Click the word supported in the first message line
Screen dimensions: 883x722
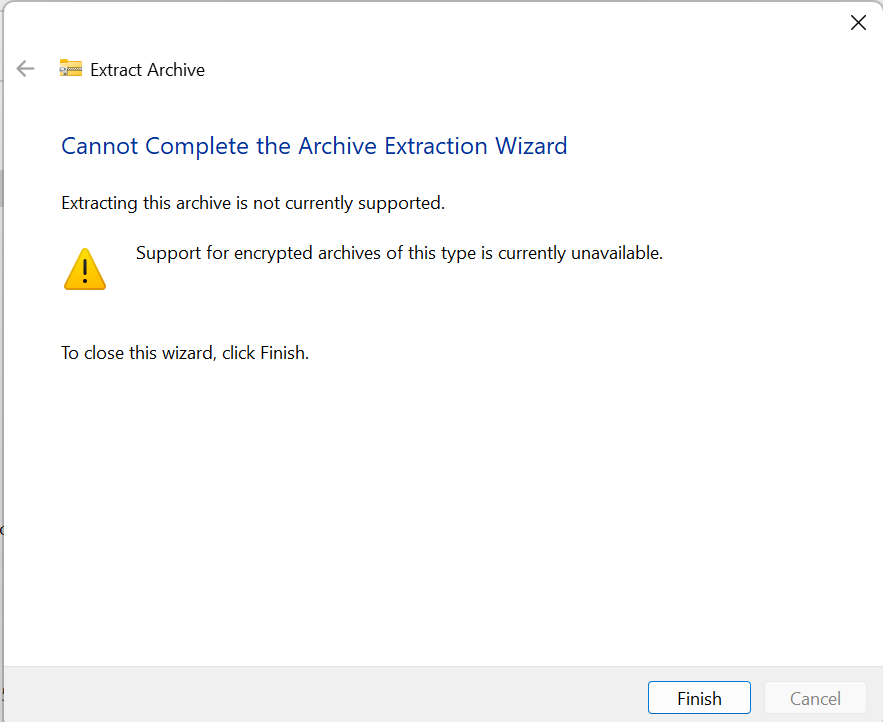coord(401,203)
